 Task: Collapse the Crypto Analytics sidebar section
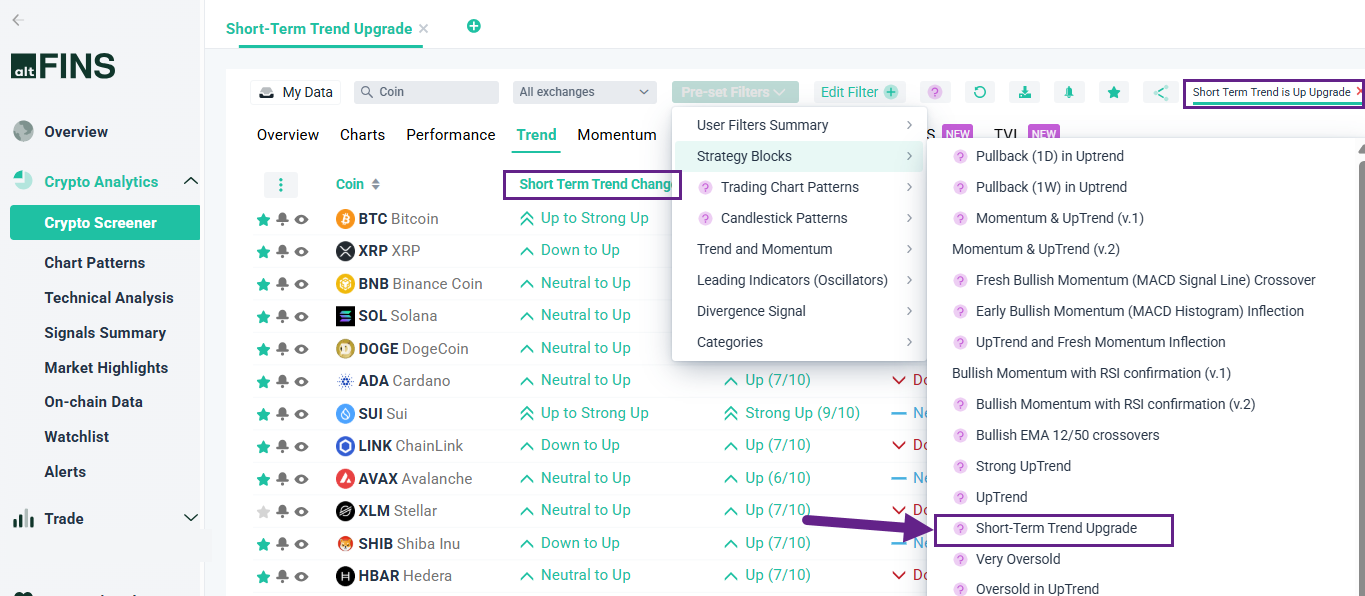(x=191, y=181)
